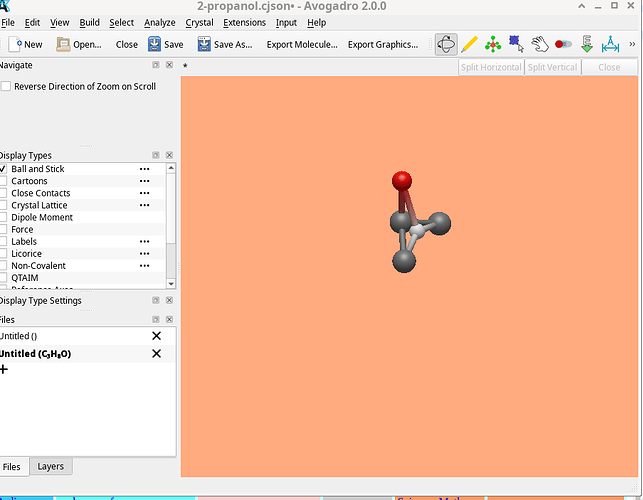Click the Auto Optimize tool icon
The height and width of the screenshot is (500, 643).
pyautogui.click(x=587, y=44)
